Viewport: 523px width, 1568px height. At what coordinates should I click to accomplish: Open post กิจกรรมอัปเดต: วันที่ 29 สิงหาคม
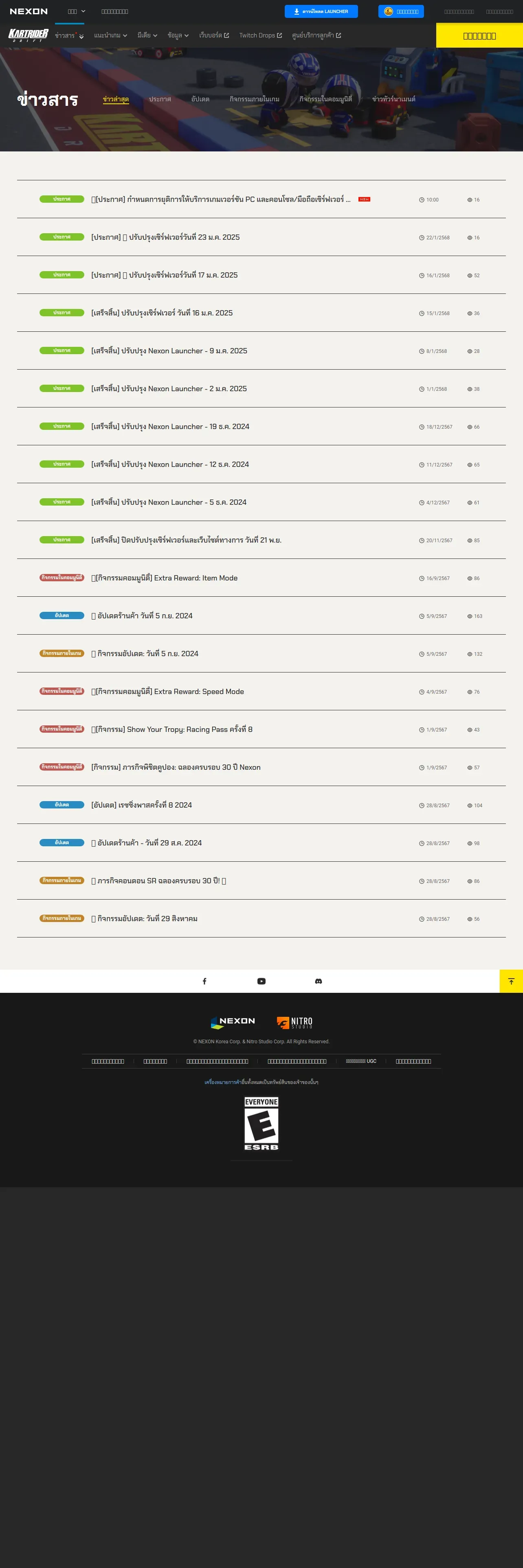coord(144,919)
